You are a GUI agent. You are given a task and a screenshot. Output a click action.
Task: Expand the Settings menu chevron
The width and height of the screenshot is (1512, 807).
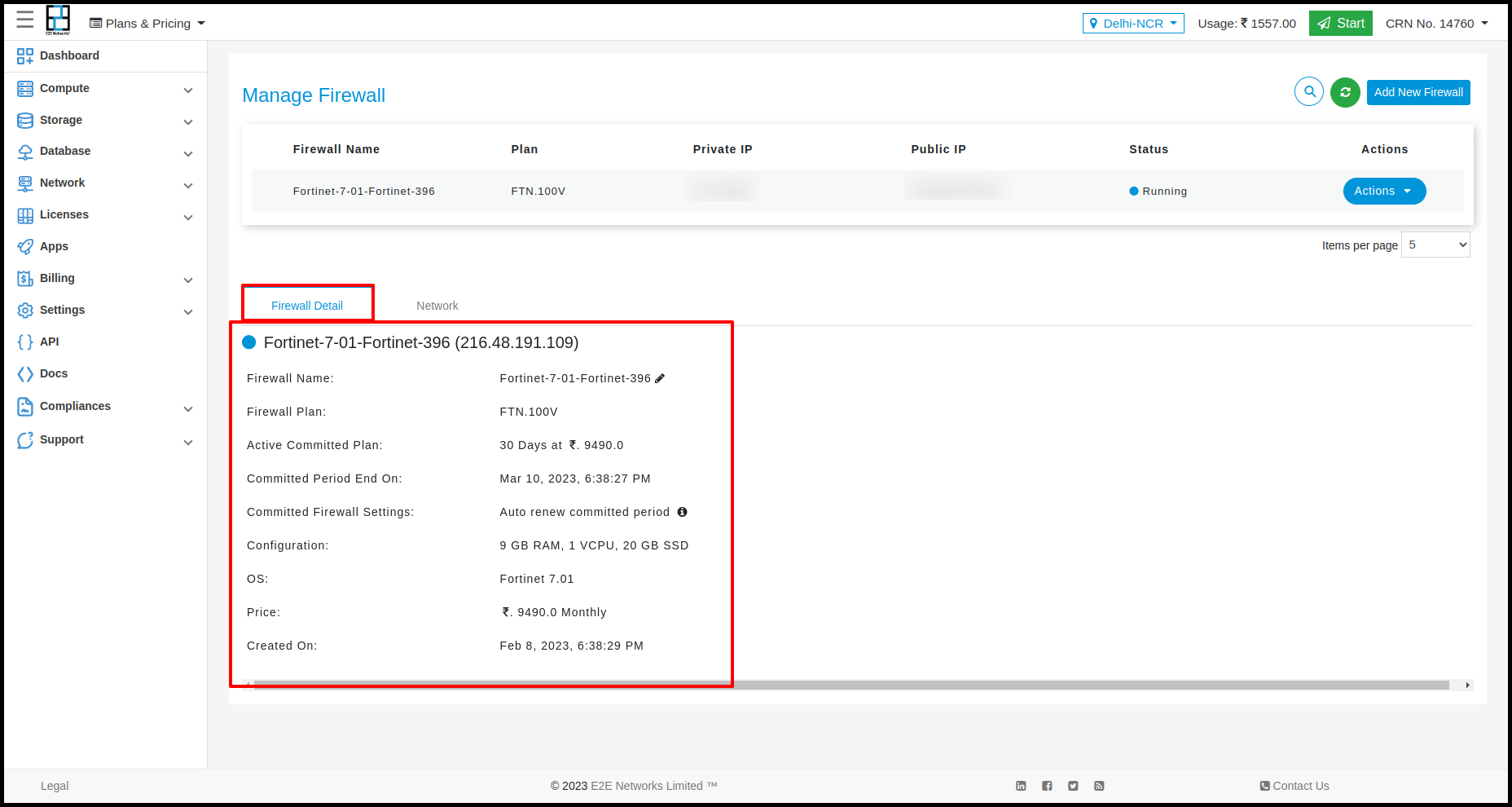point(188,311)
